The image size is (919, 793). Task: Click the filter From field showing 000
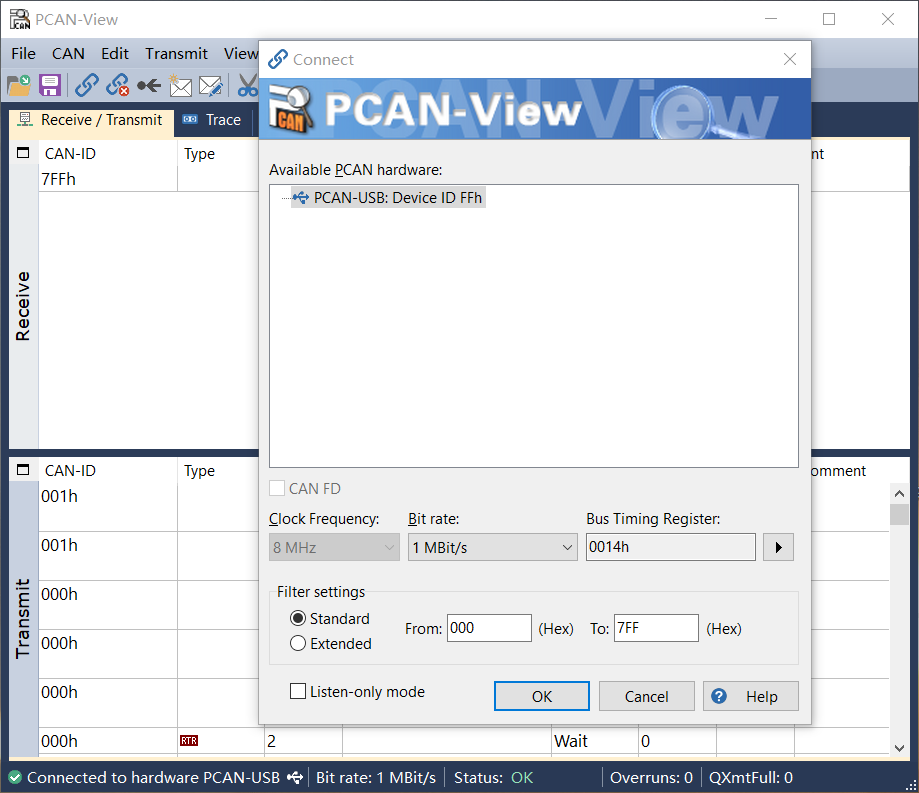pos(489,628)
